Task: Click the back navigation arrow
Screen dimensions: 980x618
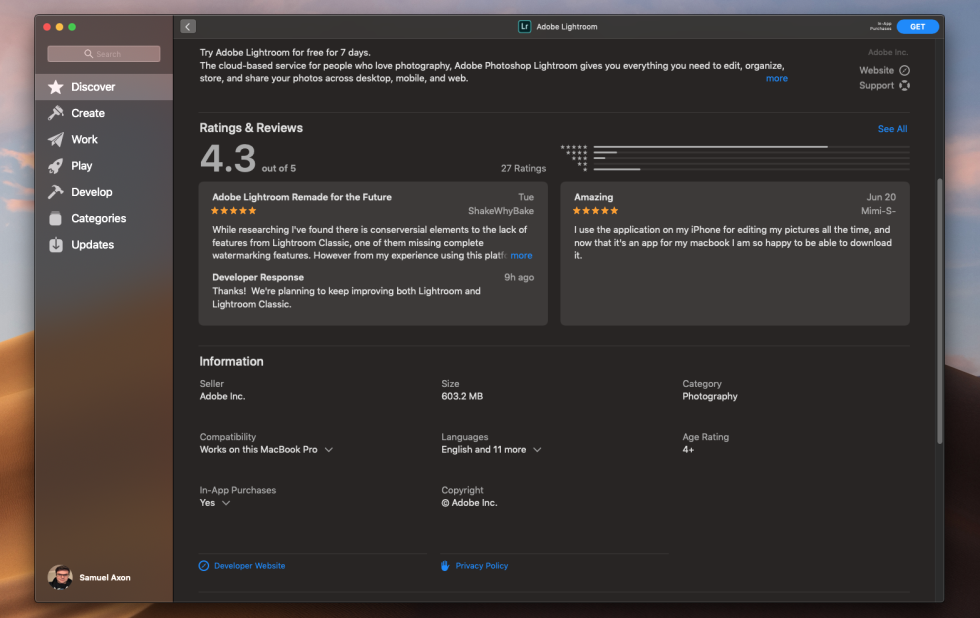Action: point(188,26)
